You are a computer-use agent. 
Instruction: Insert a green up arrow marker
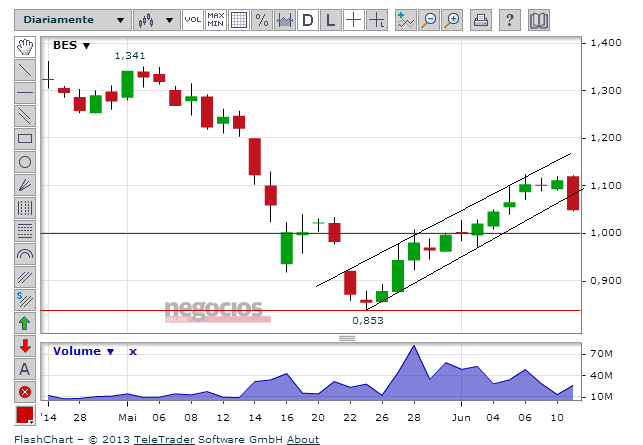tap(25, 323)
